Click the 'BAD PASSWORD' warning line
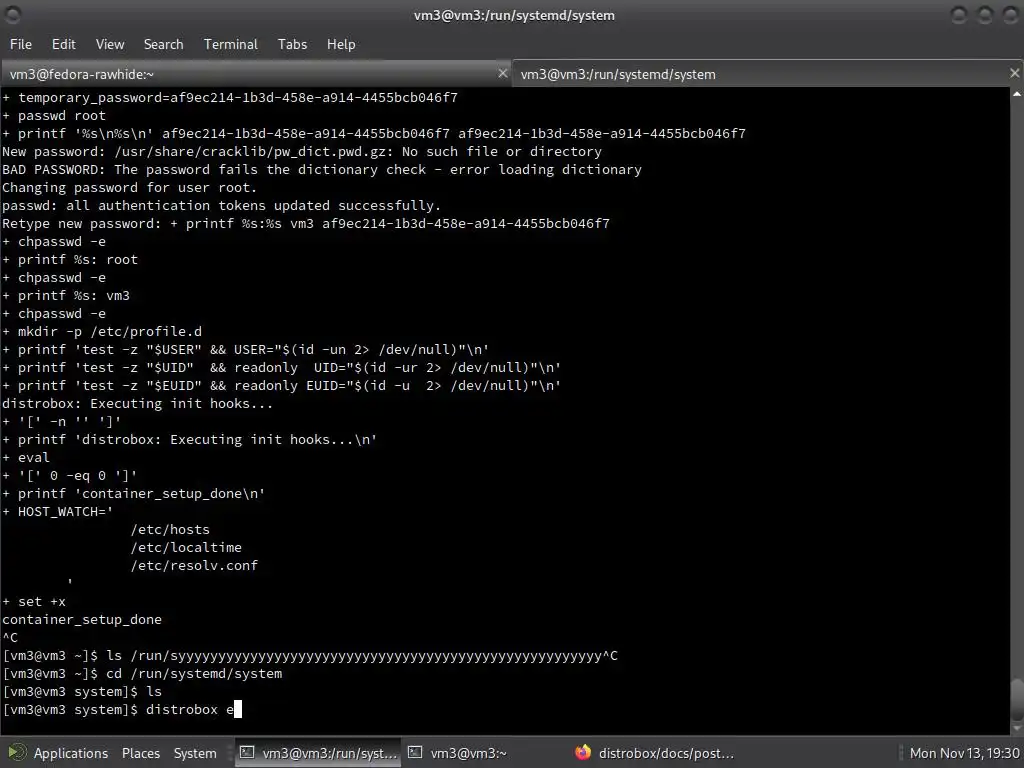1024x768 pixels. pyautogui.click(x=322, y=169)
